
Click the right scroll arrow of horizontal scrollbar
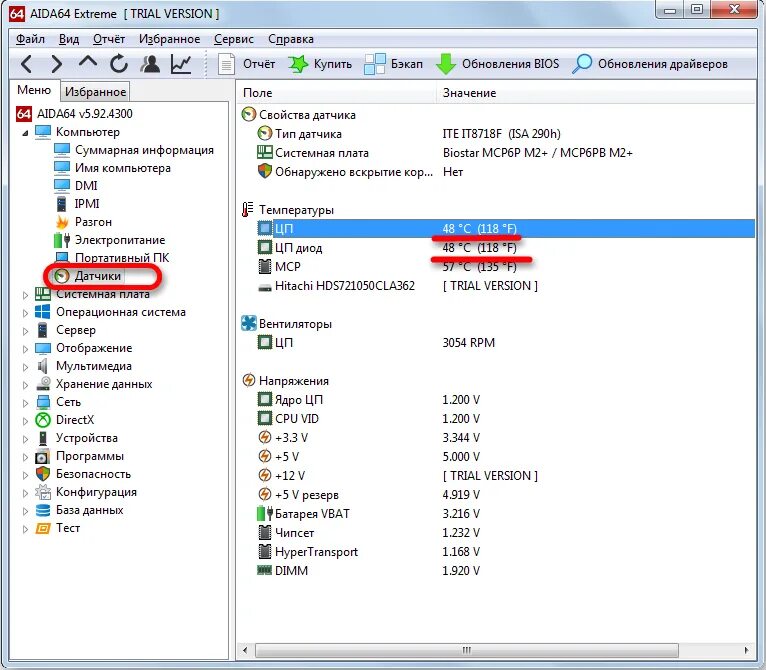coord(746,650)
